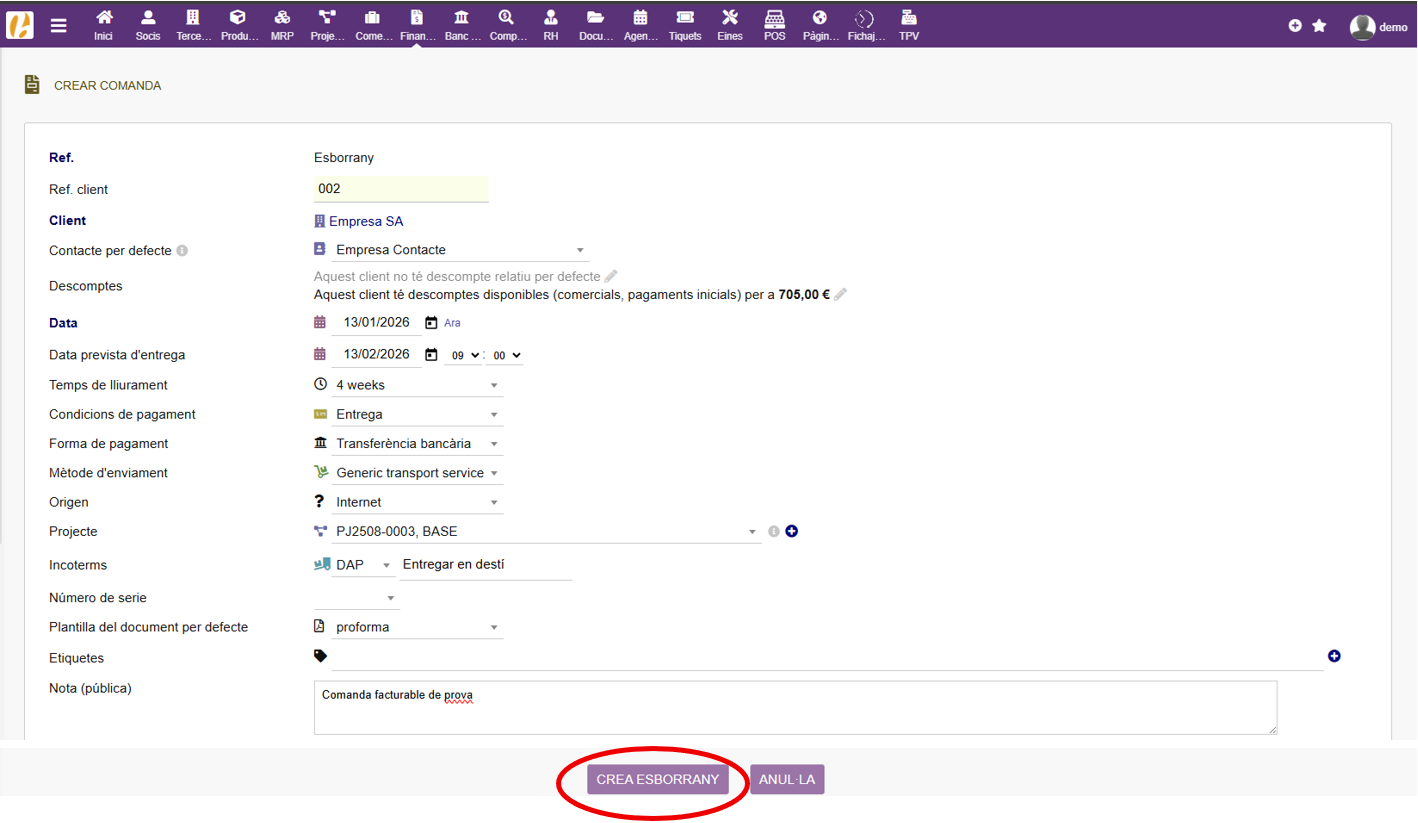Open the Eines tools icon
1418x823 pixels.
(730, 25)
